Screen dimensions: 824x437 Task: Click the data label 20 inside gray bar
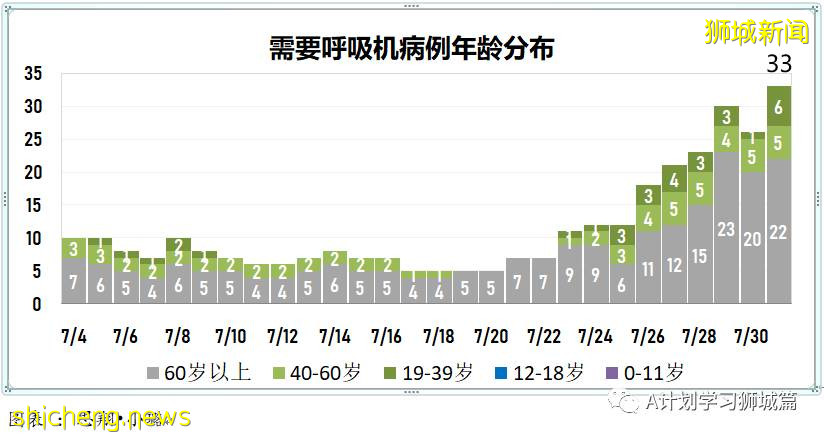pyautogui.click(x=752, y=240)
